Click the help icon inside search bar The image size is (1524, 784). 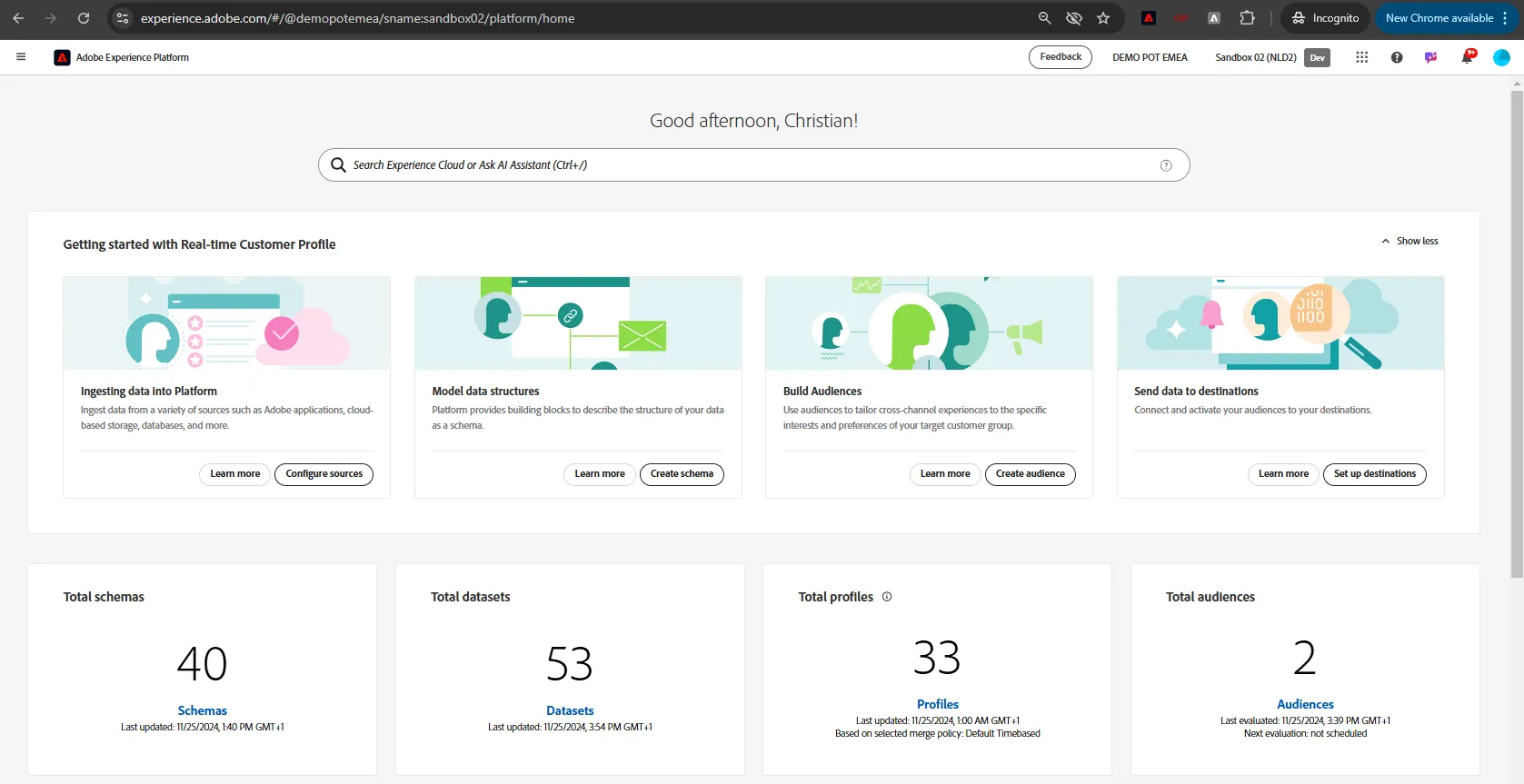[1166, 165]
